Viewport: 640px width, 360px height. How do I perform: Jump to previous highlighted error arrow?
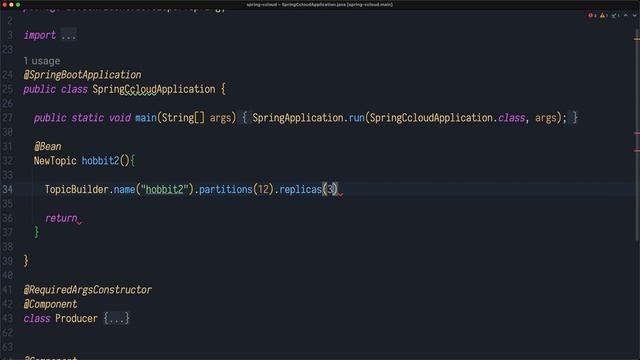click(626, 16)
